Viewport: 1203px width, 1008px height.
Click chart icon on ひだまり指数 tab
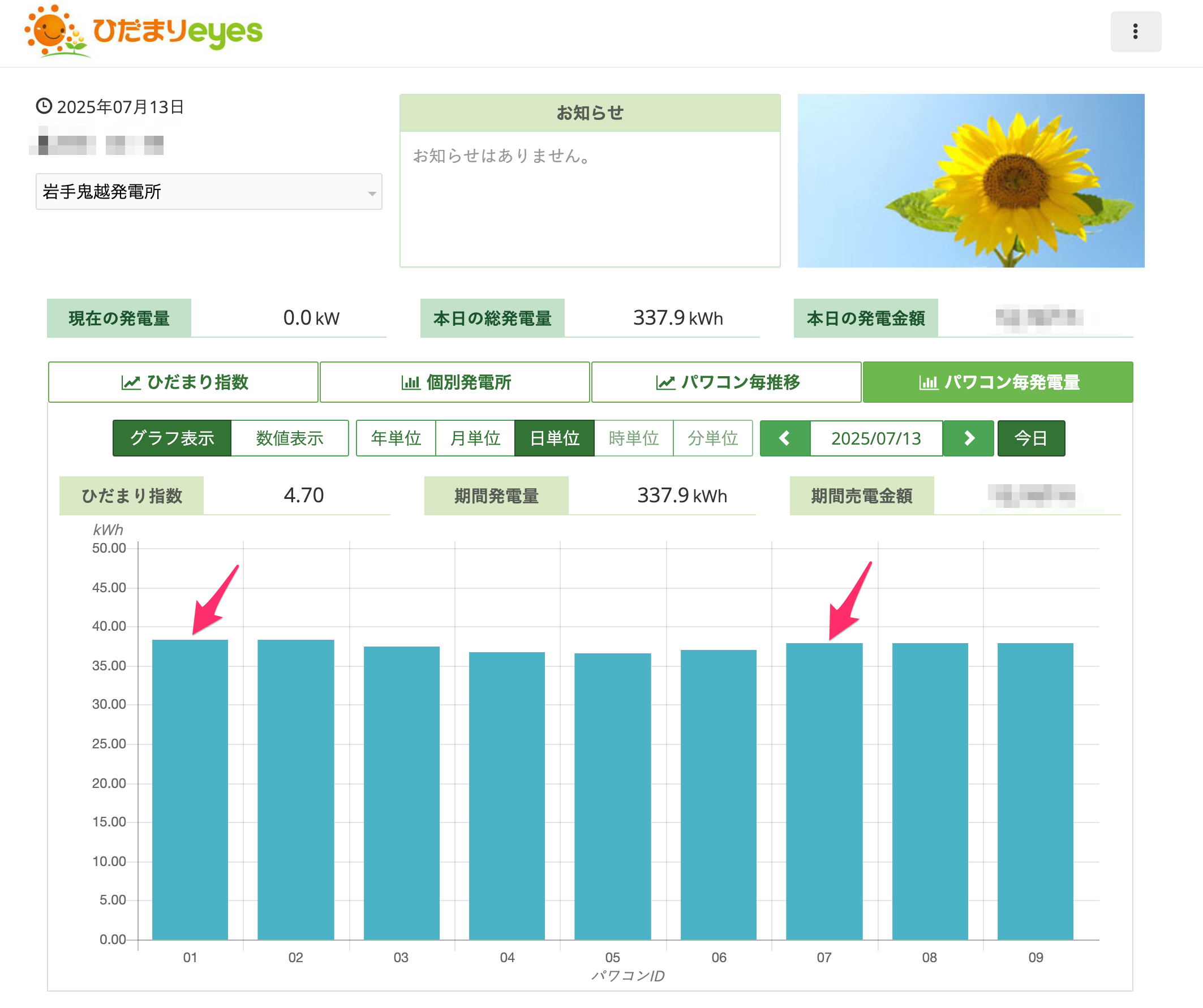tap(131, 382)
